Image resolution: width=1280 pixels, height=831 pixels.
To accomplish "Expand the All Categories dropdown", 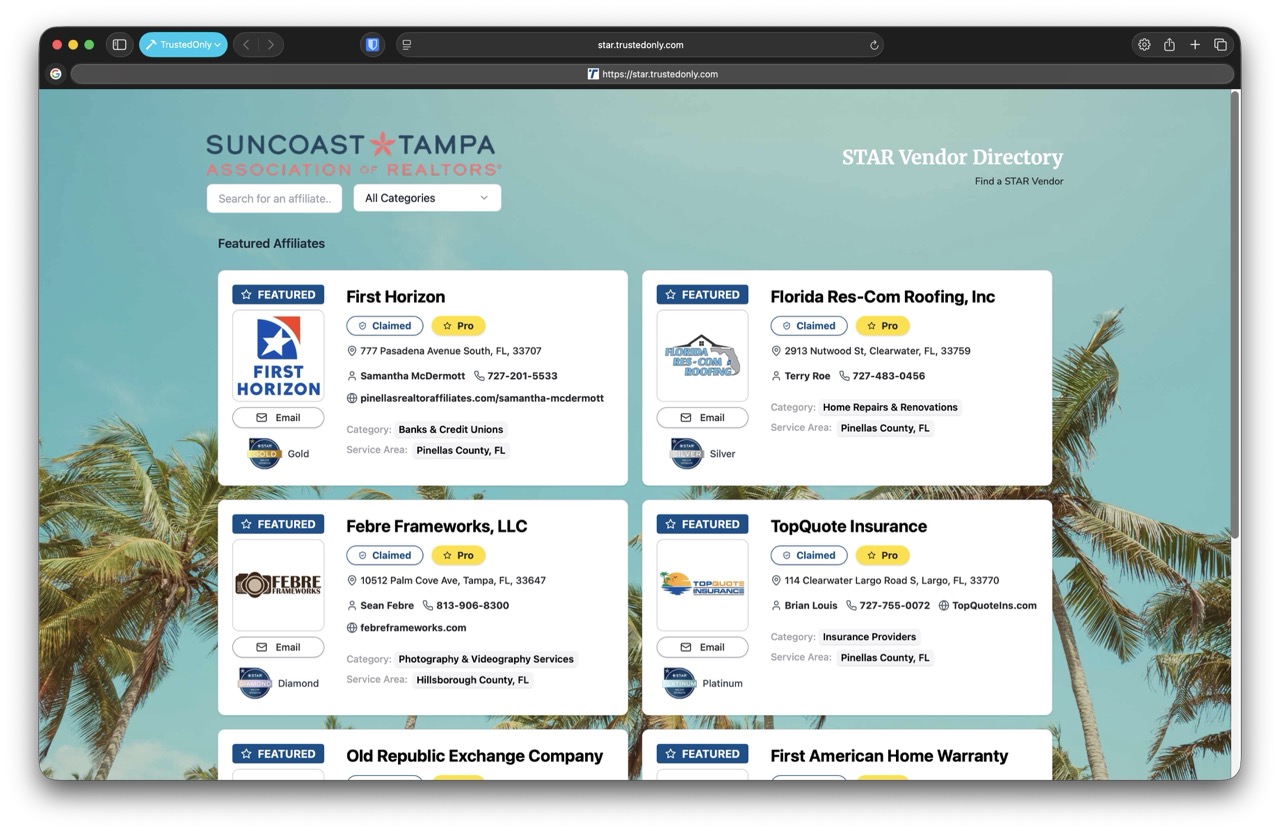I will pyautogui.click(x=427, y=198).
